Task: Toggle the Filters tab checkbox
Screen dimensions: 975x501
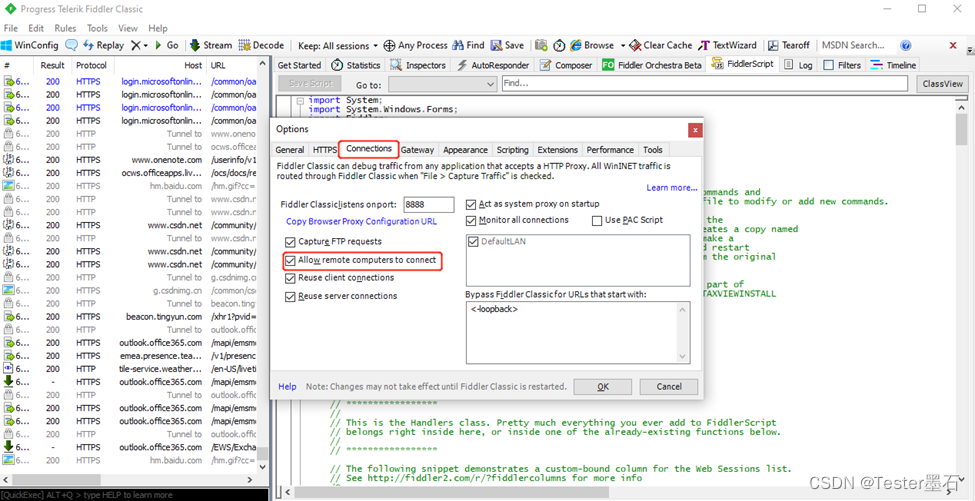Action: pyautogui.click(x=828, y=65)
